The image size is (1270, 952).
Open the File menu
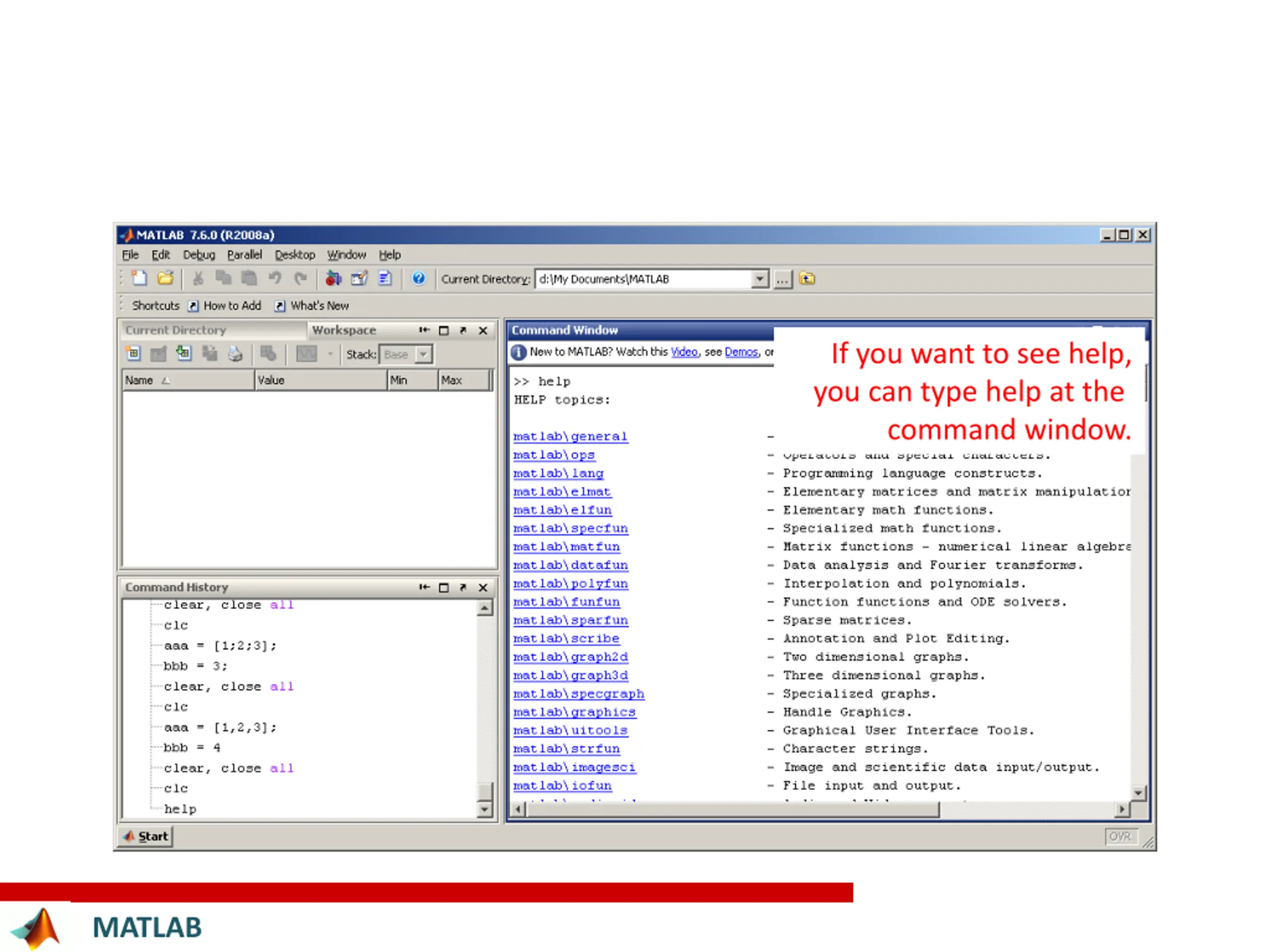tap(130, 255)
